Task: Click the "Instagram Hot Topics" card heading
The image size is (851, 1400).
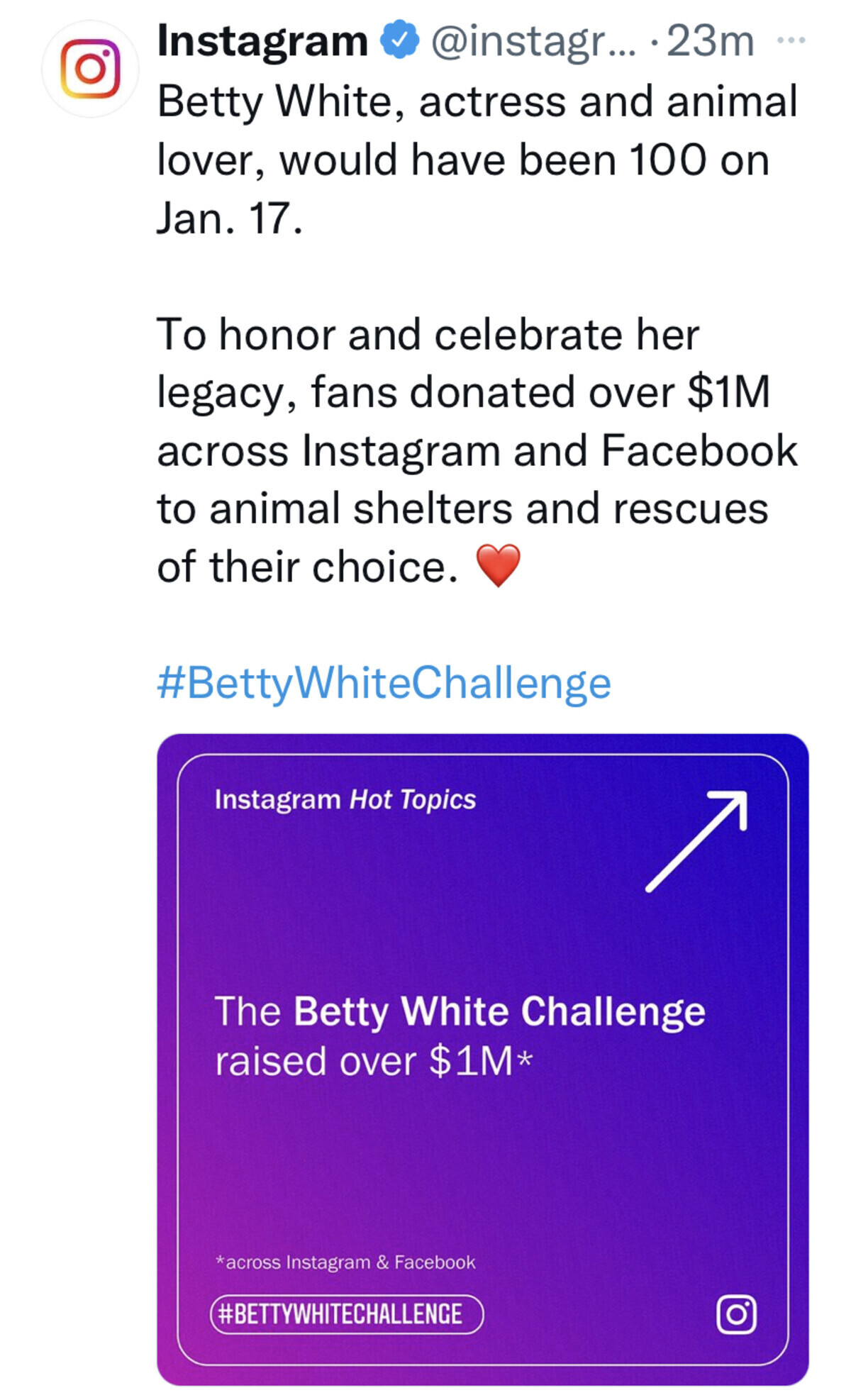Action: click(x=345, y=800)
